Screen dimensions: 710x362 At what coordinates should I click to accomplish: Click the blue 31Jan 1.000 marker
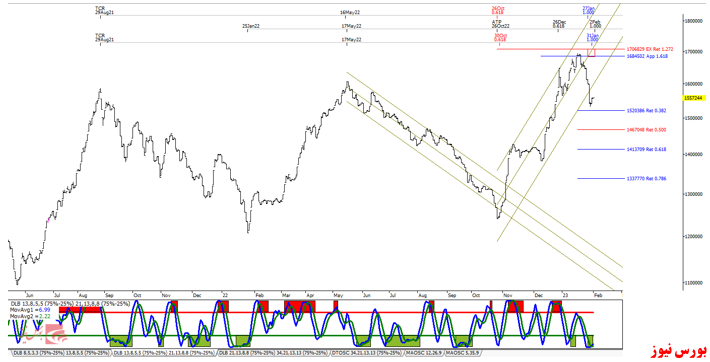click(592, 37)
